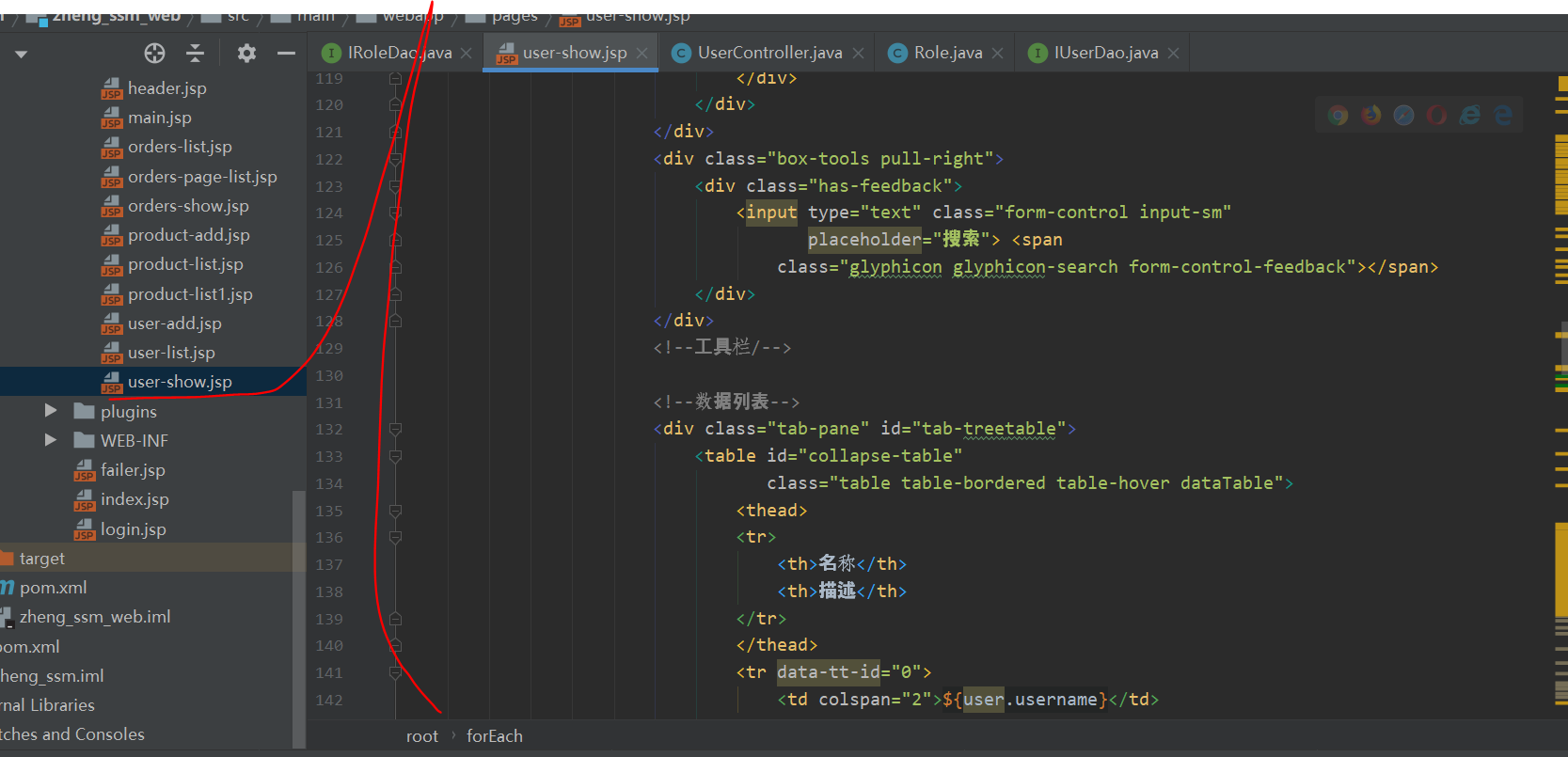1568x757 pixels.
Task: Click line number 130 in gutter
Action: pyautogui.click(x=329, y=376)
